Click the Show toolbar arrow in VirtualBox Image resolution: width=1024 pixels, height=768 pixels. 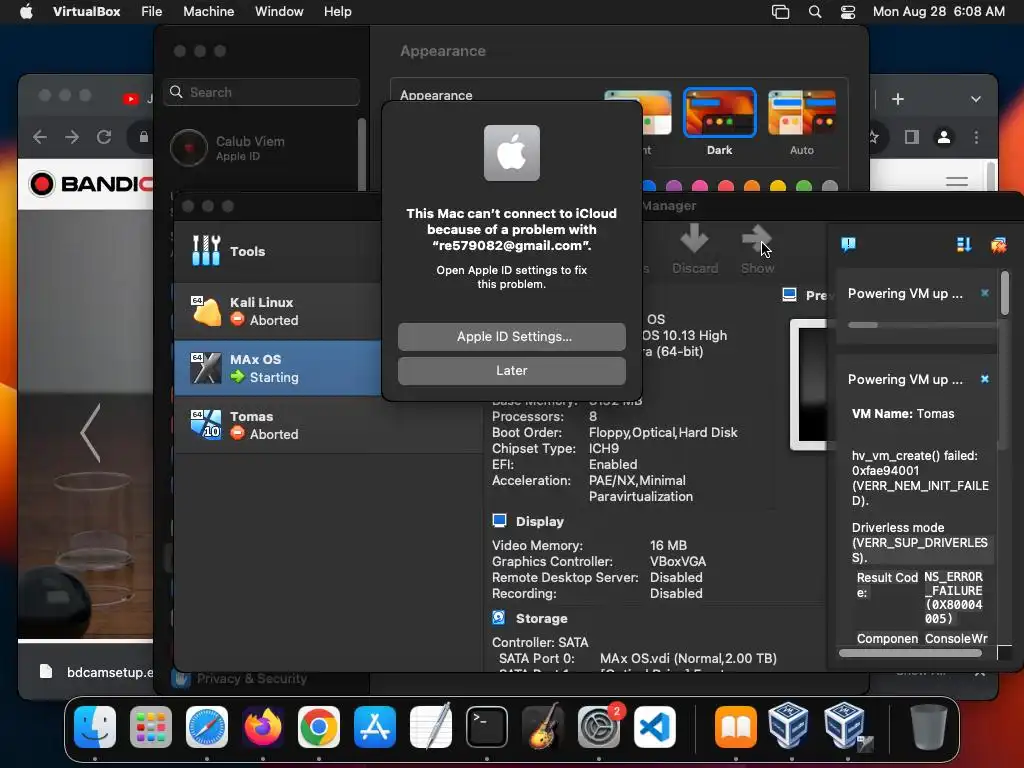point(757,249)
